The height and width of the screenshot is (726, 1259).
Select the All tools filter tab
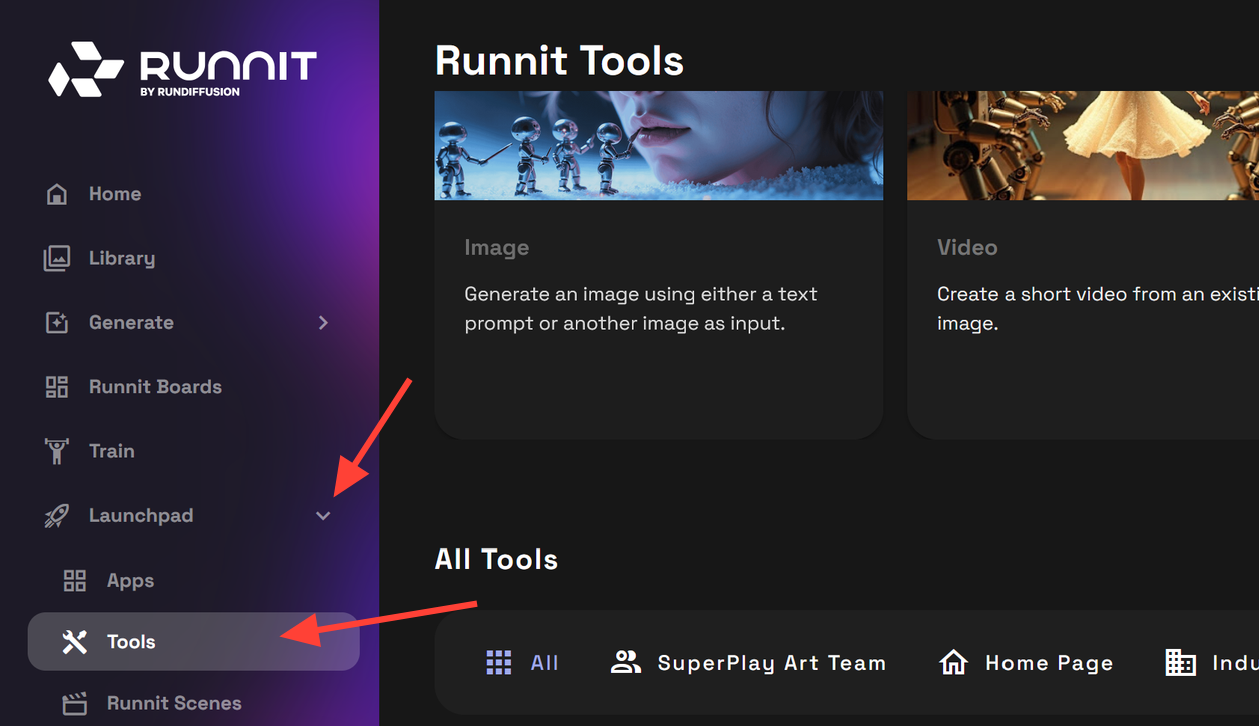pos(523,663)
